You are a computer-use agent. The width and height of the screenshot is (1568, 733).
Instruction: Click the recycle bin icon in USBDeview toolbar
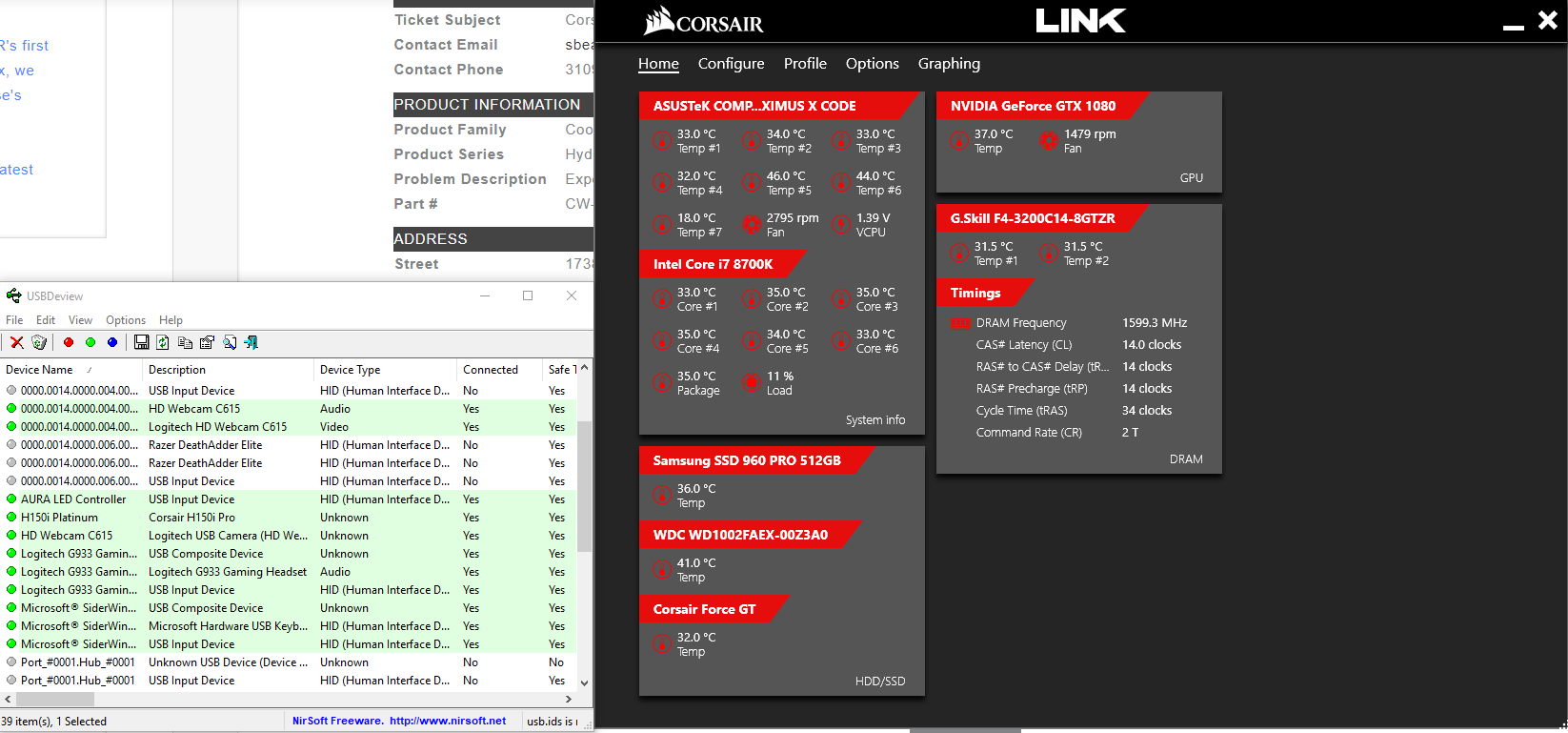click(39, 342)
